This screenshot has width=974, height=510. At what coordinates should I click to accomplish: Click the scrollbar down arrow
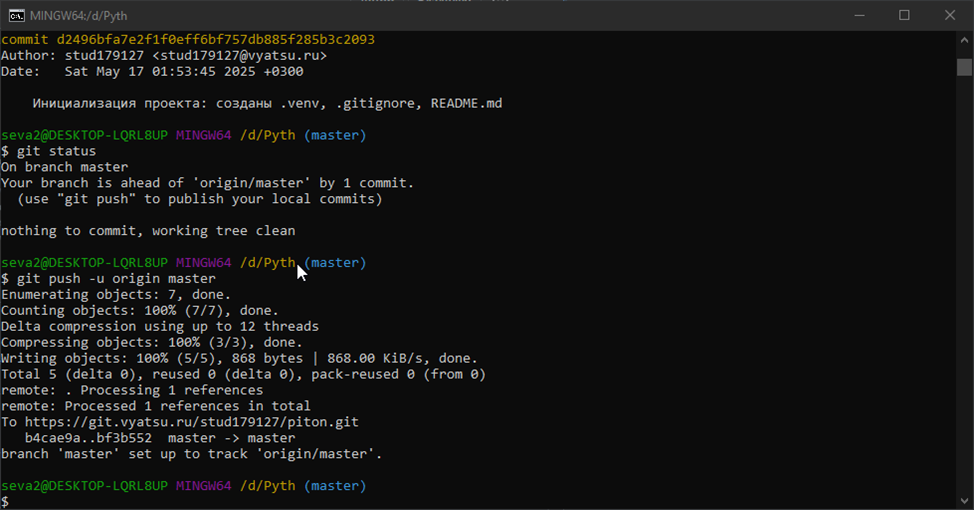click(964, 500)
